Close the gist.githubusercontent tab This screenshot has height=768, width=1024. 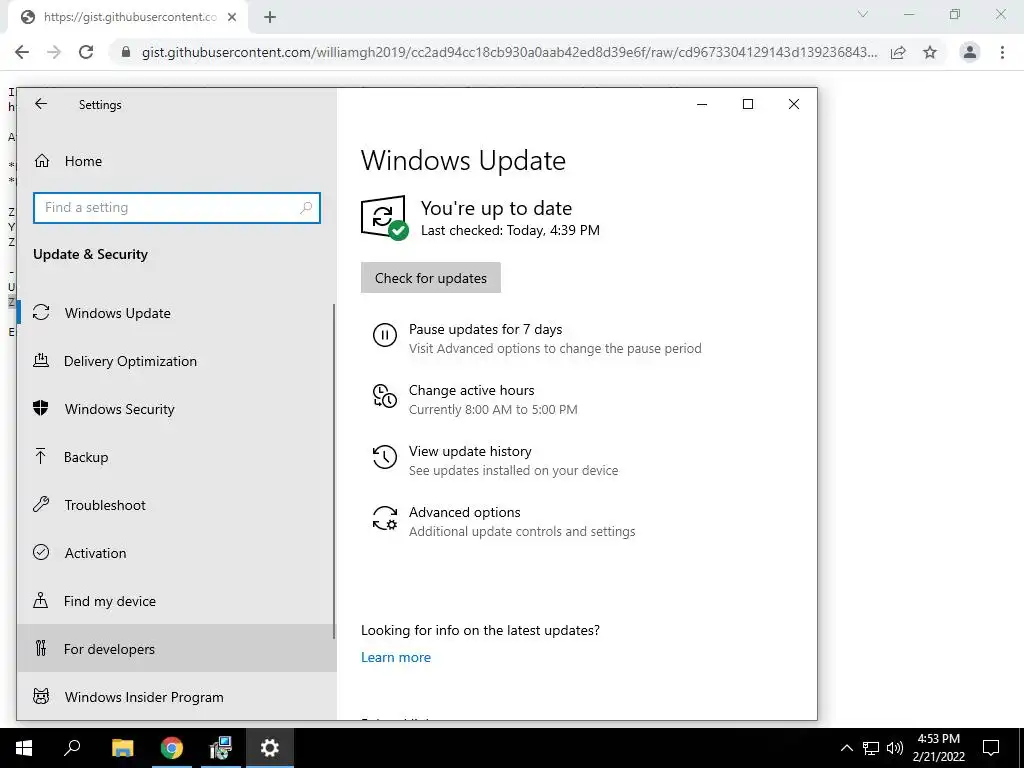[232, 17]
